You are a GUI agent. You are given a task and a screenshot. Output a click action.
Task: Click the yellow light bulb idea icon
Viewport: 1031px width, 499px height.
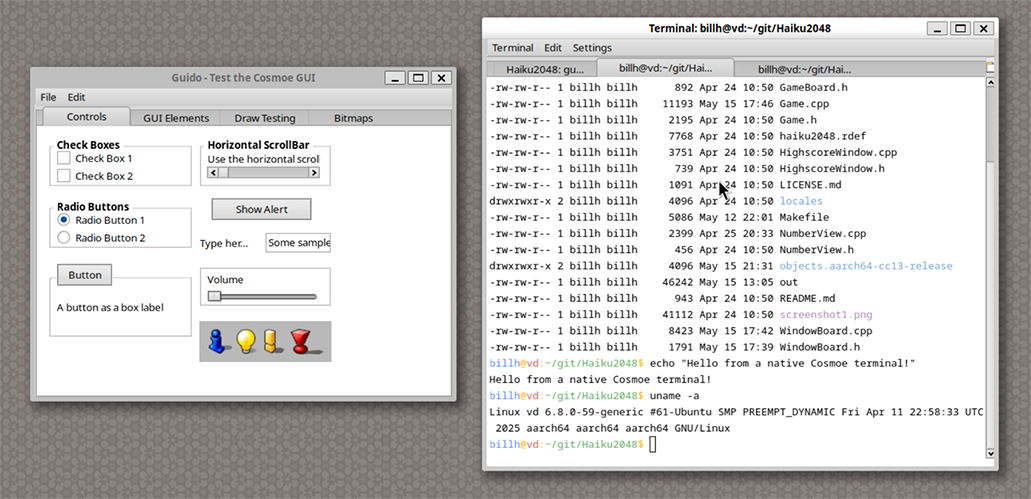coord(245,342)
